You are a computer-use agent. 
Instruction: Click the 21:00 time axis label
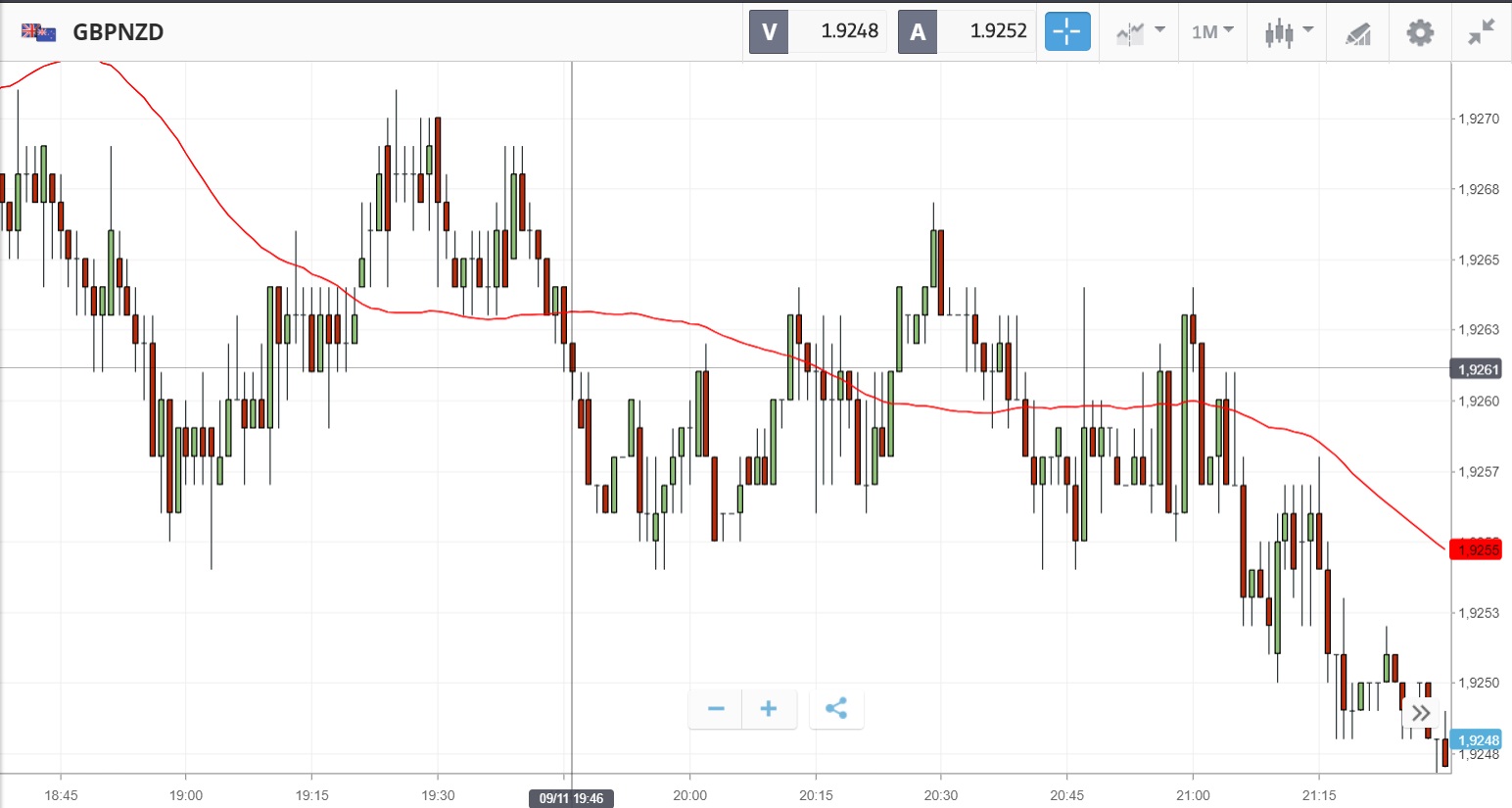tap(1193, 795)
